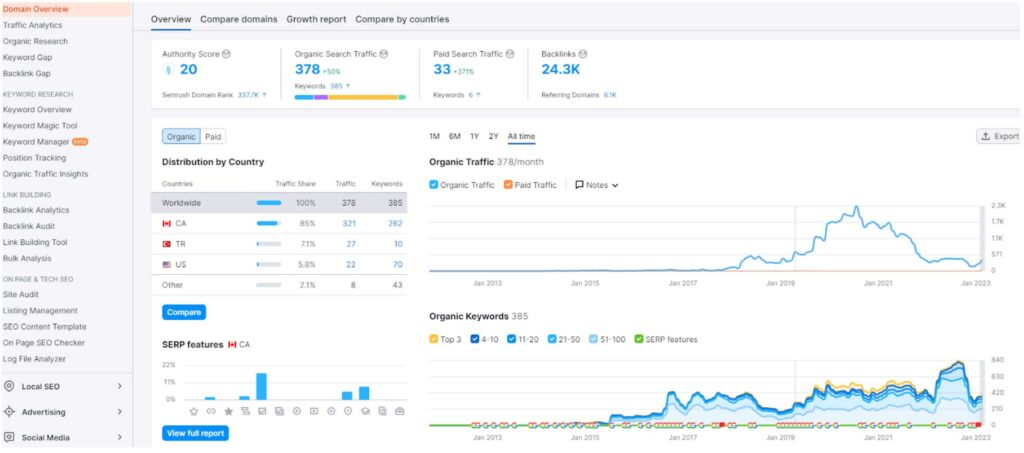Click the crown icon under SERP features chart
Screen dimensions: 1024x453
tap(193, 411)
